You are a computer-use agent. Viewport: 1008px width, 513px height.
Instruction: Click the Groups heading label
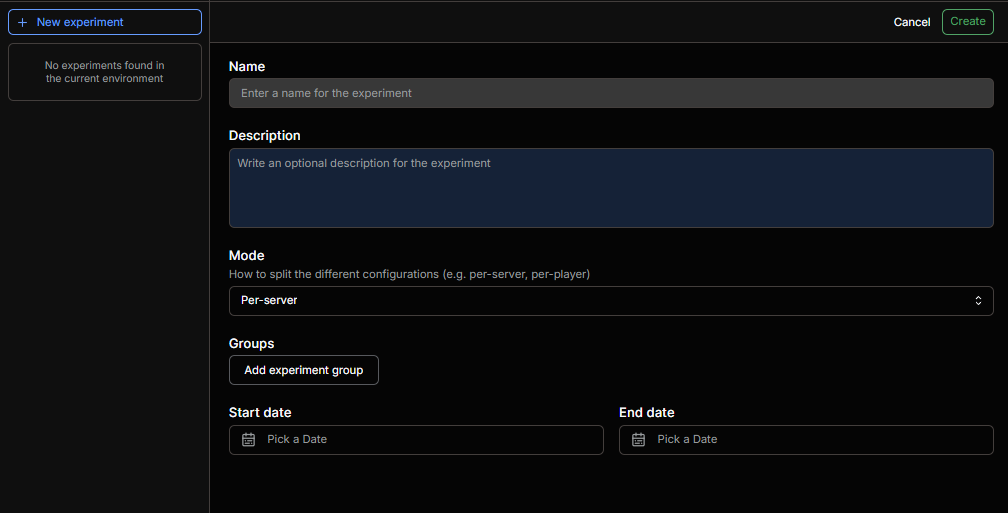tap(251, 344)
